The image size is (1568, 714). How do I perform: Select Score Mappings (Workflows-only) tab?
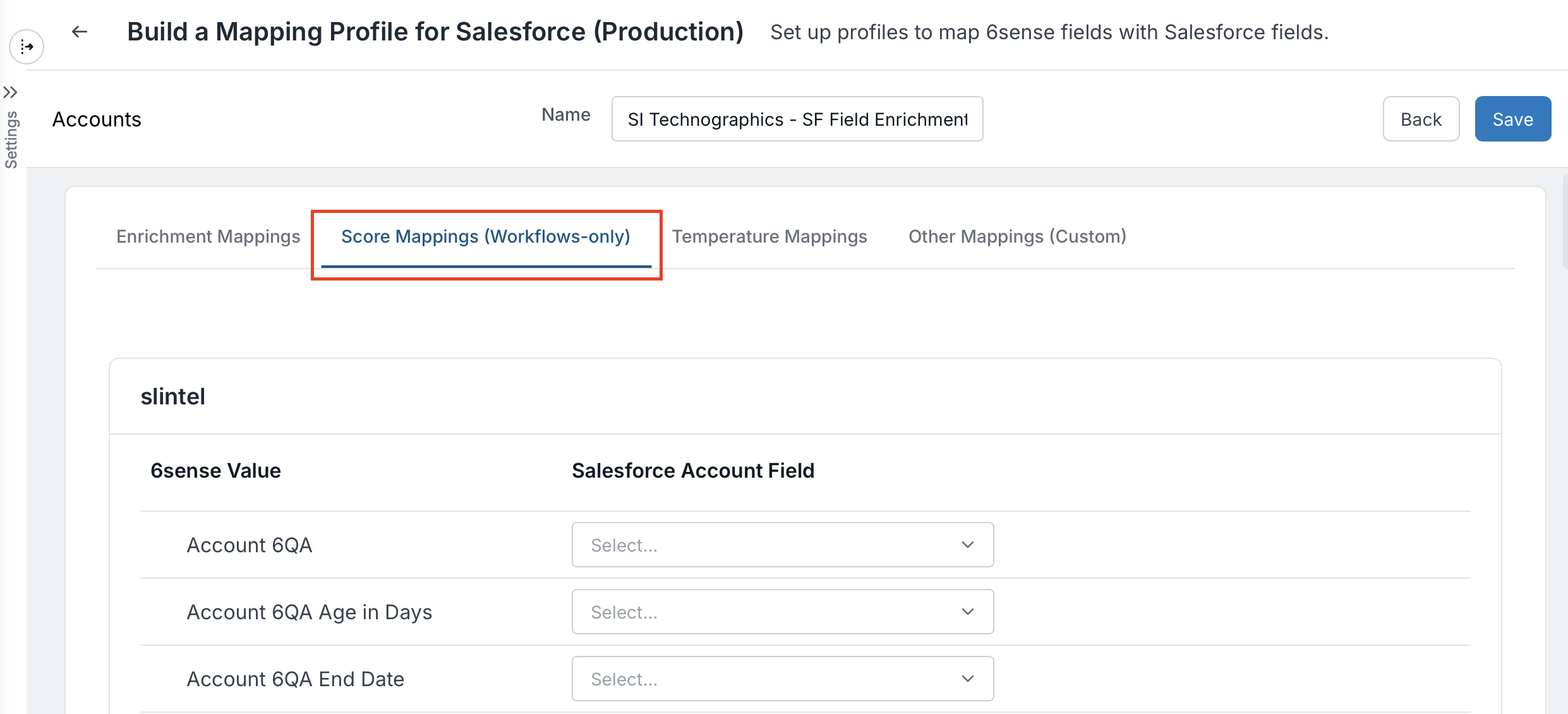tap(486, 236)
